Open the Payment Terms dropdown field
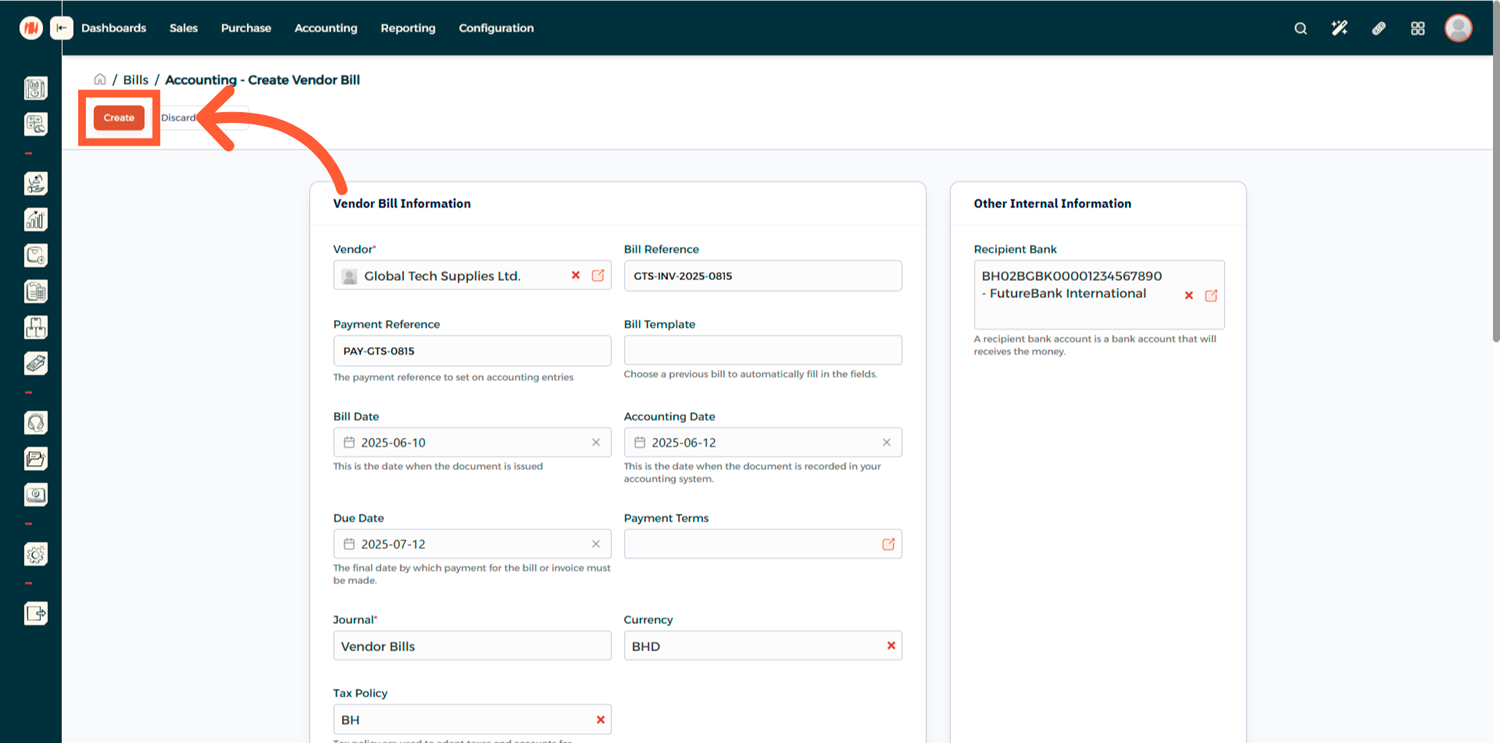1500x743 pixels. click(x=750, y=544)
